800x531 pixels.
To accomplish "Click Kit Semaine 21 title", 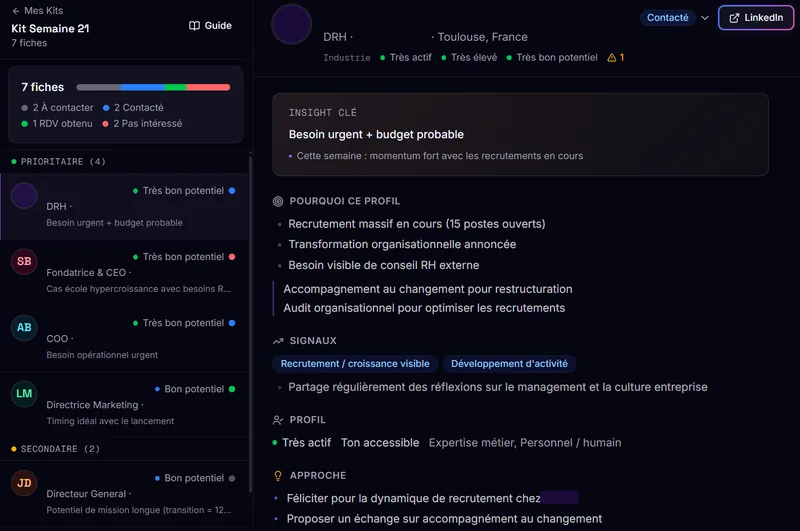I will tap(50, 29).
